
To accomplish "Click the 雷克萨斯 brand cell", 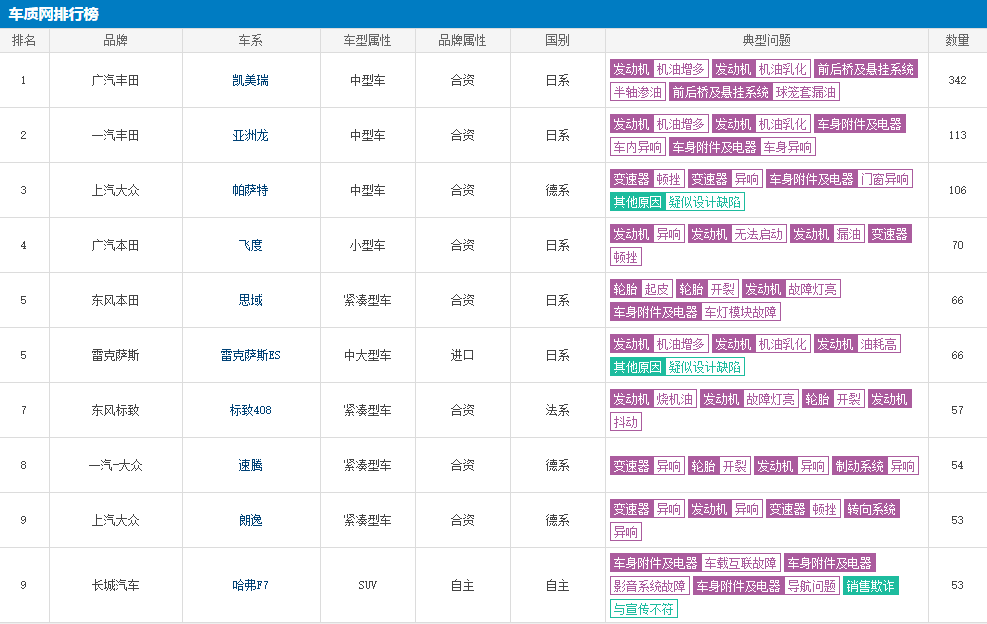I will click(x=115, y=355).
